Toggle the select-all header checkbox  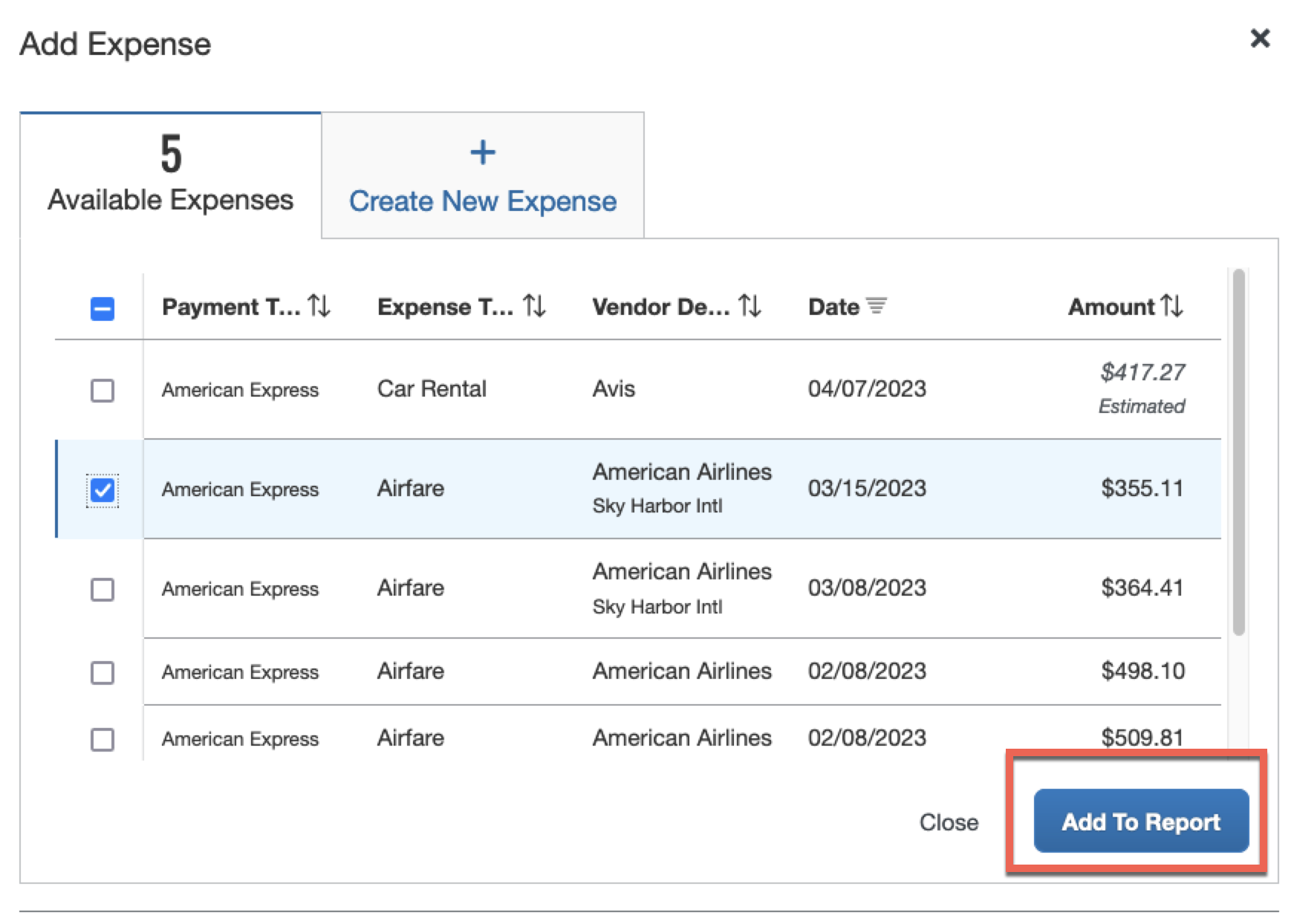[103, 308]
